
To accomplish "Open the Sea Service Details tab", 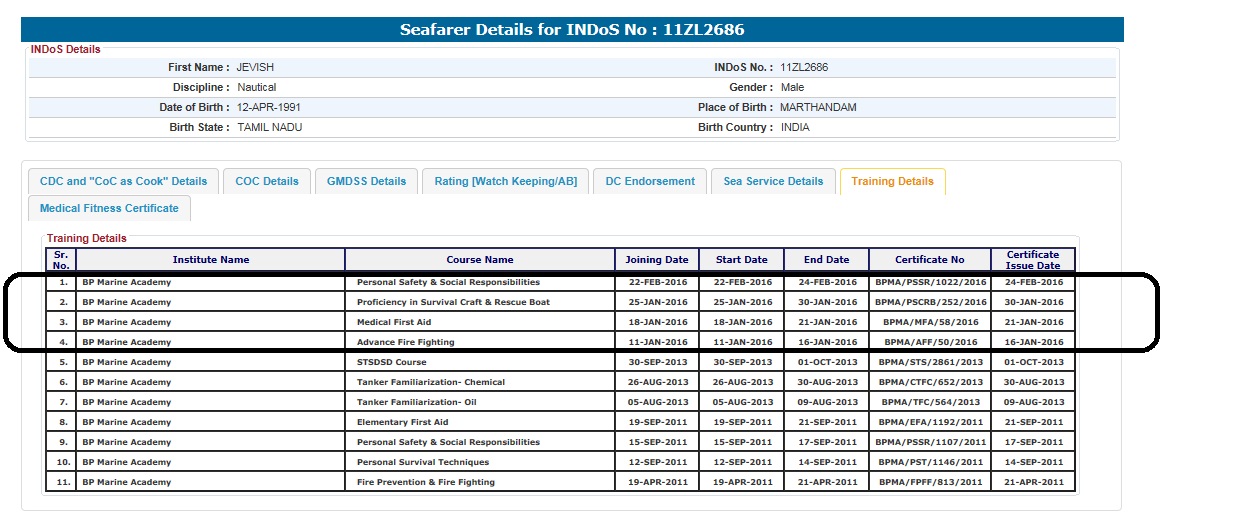I will pos(773,181).
